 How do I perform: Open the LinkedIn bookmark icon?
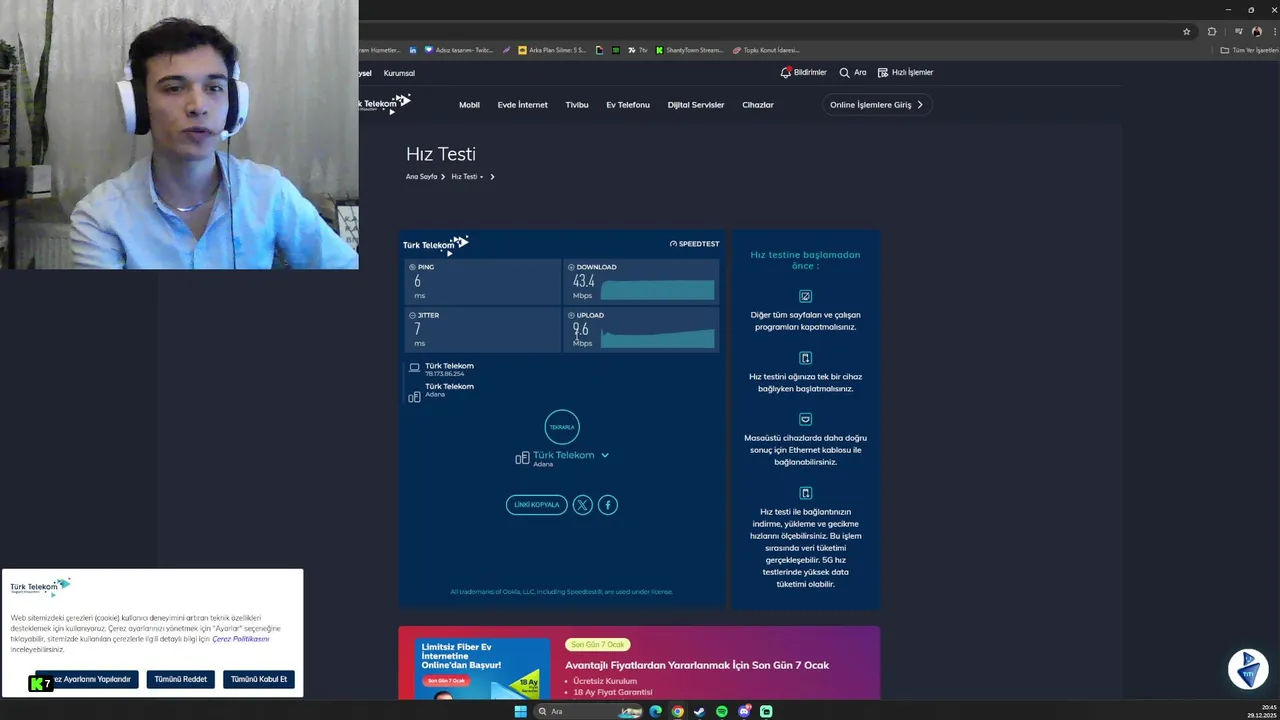(x=413, y=50)
